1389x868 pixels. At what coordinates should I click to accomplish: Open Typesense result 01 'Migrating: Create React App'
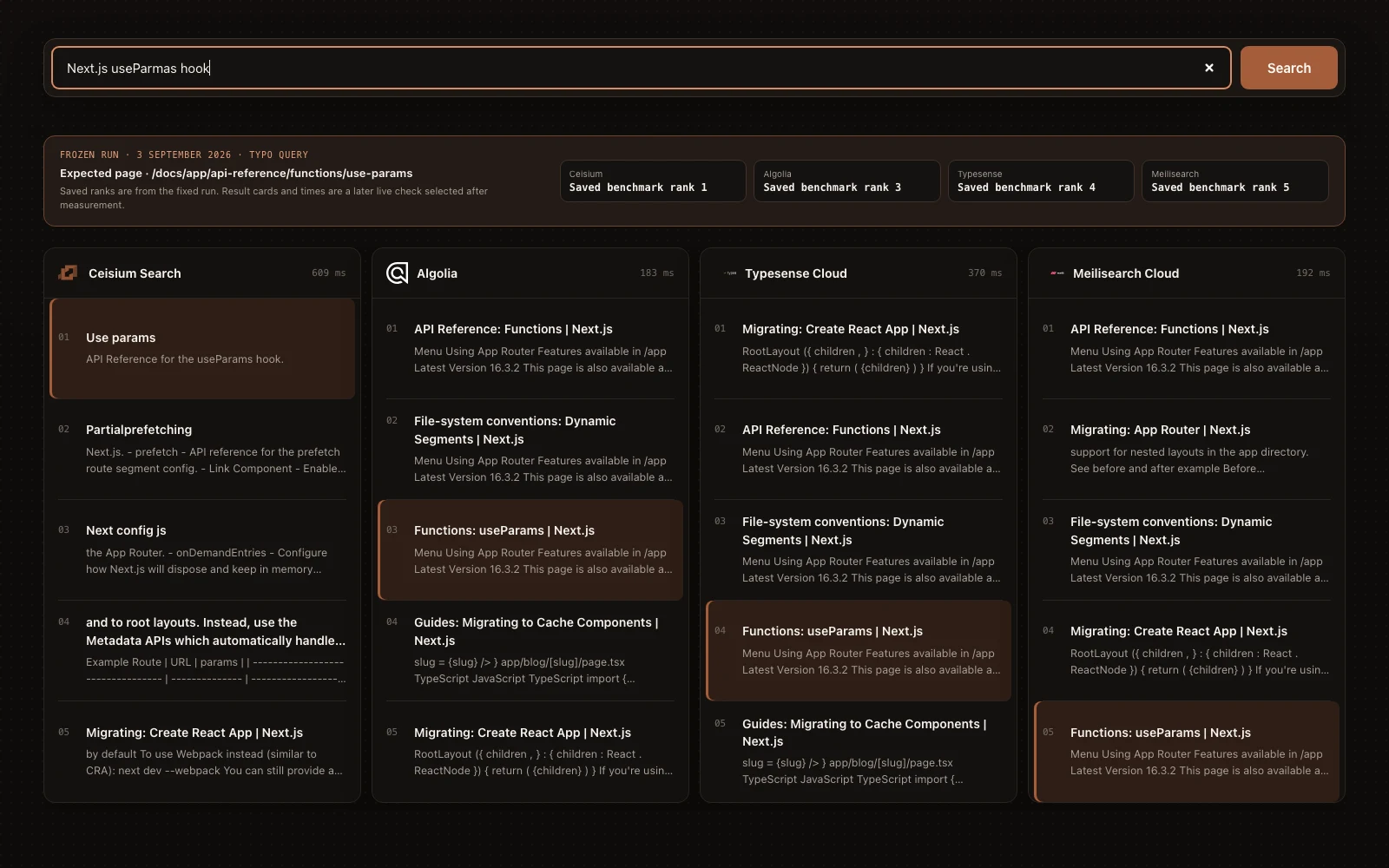tap(859, 348)
